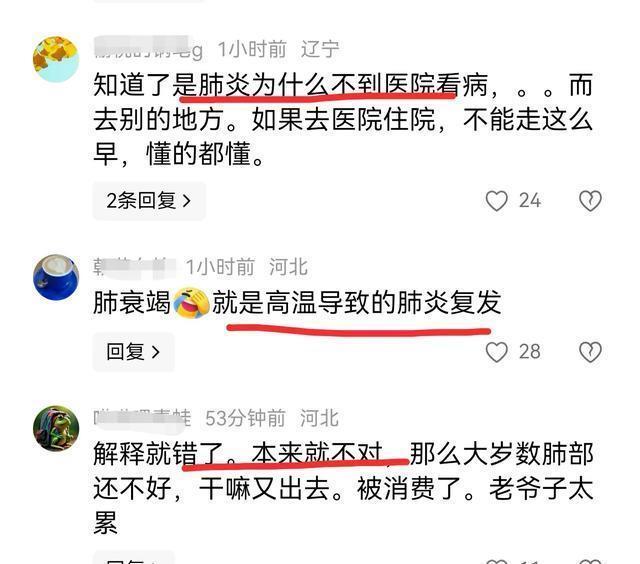Dislike the 肺衰竭 comment via broken heart icon
Viewport: 640px width, 564px height.
pyautogui.click(x=590, y=352)
